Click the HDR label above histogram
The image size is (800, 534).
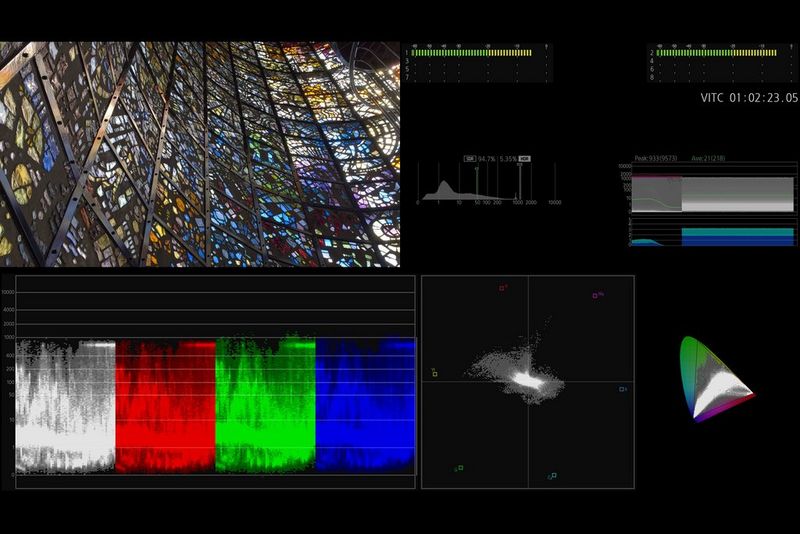[x=524, y=158]
